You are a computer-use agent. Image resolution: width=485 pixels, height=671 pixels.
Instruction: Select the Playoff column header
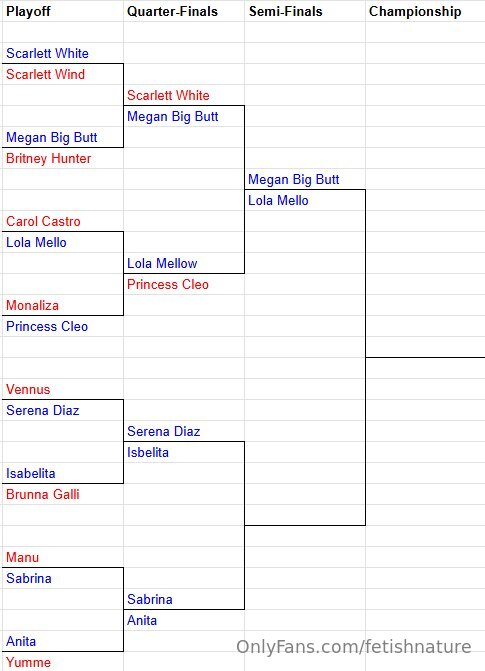pos(63,11)
